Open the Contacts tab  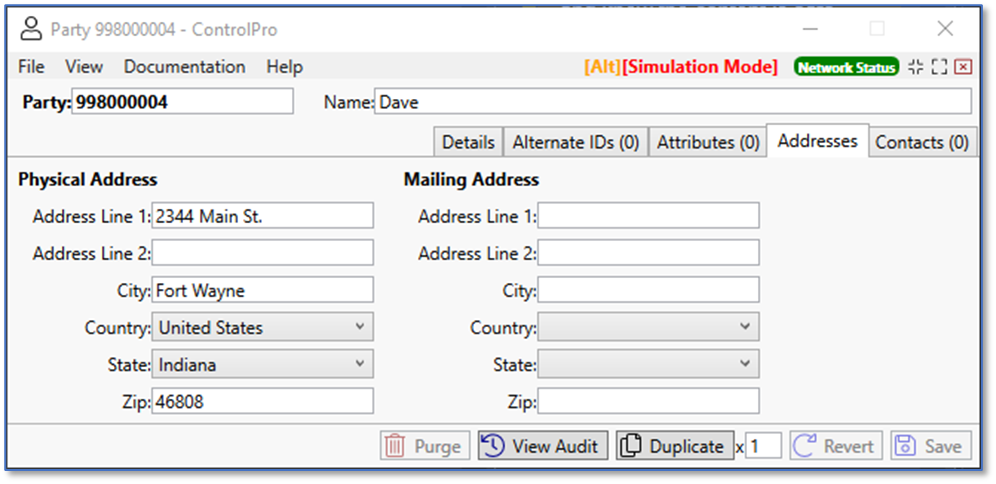click(x=921, y=142)
